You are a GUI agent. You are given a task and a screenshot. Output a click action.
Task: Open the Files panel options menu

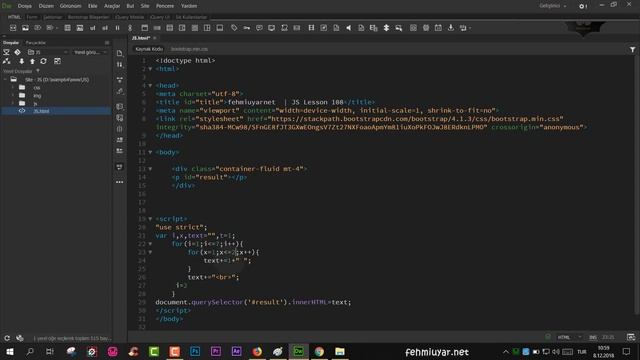107,42
